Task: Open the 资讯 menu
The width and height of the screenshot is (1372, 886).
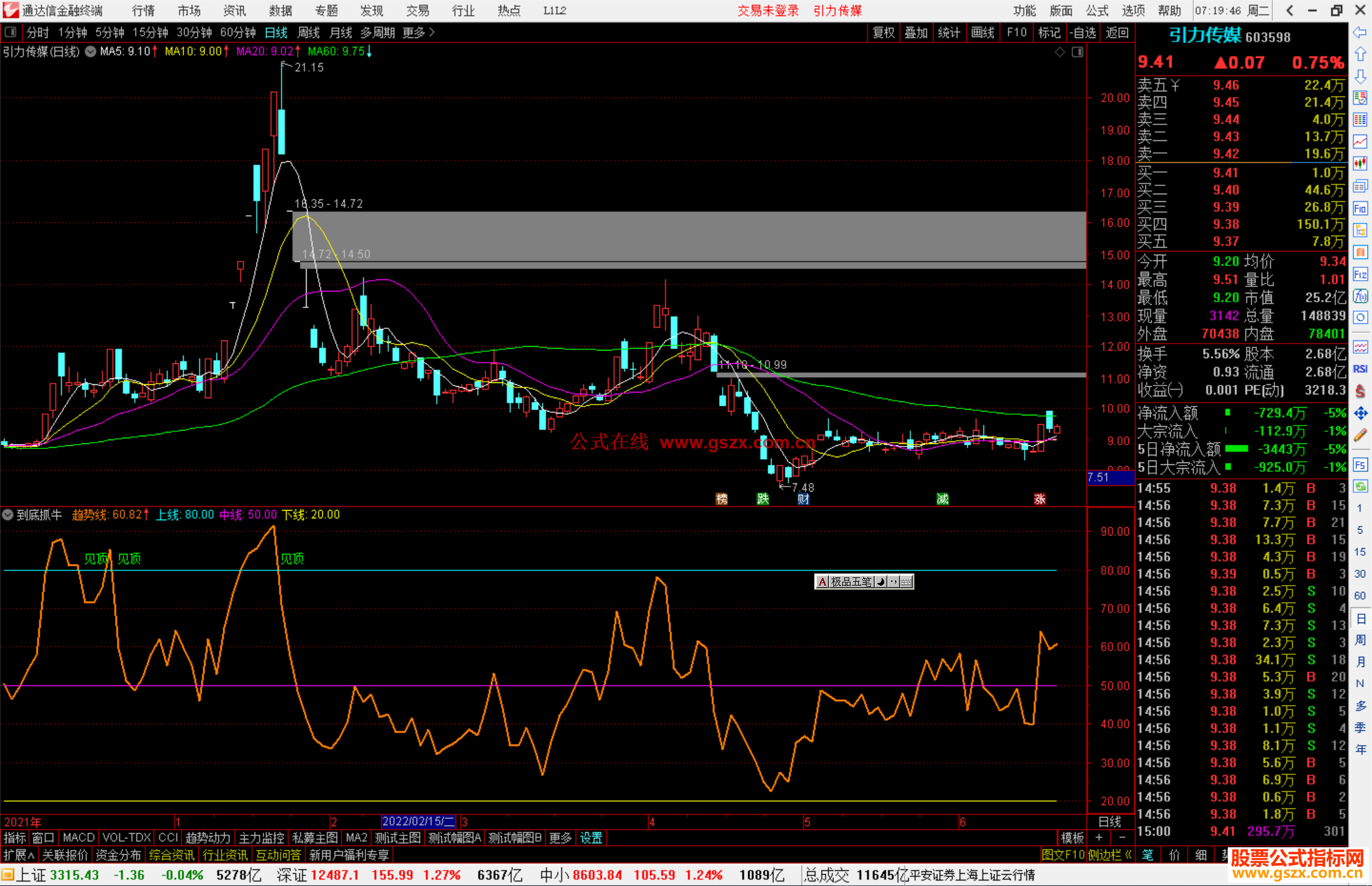Action: click(x=234, y=11)
